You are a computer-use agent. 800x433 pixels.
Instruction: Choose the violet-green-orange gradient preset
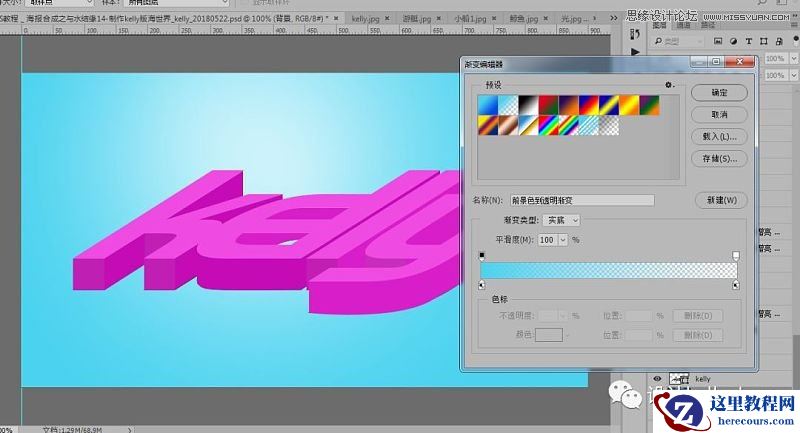[x=649, y=105]
